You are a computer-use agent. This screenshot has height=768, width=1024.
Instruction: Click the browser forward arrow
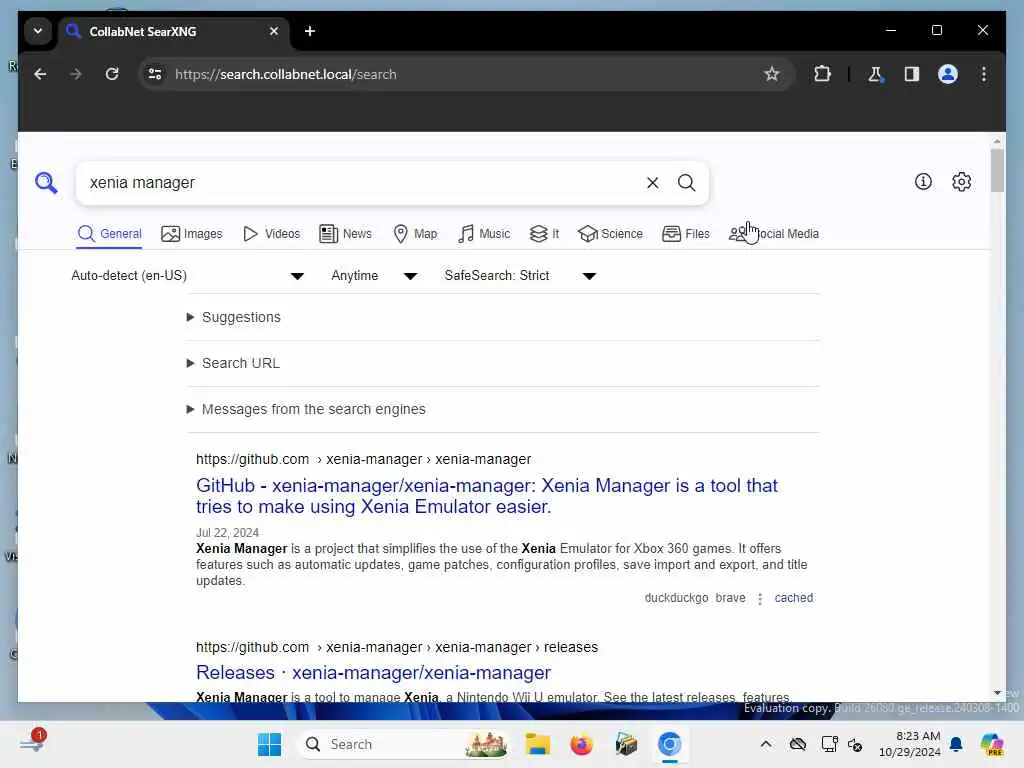[76, 74]
